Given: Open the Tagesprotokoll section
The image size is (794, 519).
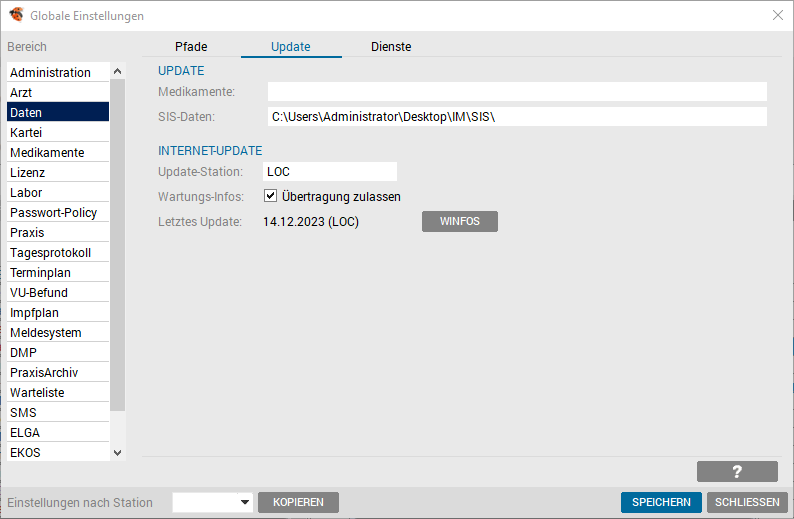Looking at the screenshot, I should coord(58,253).
